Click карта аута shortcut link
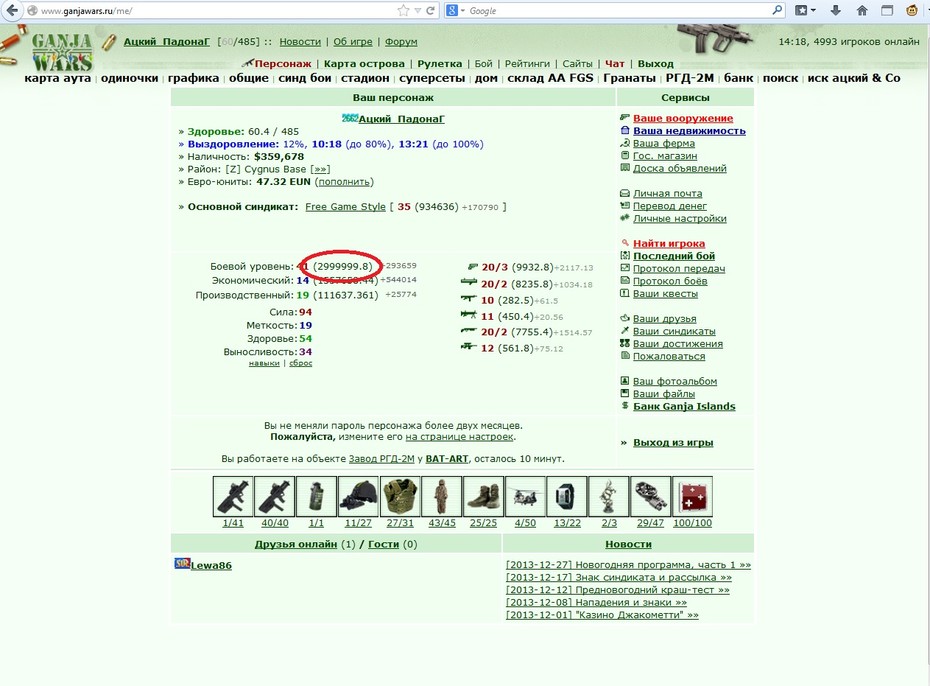Viewport: 930px width, 686px height. pos(58,78)
